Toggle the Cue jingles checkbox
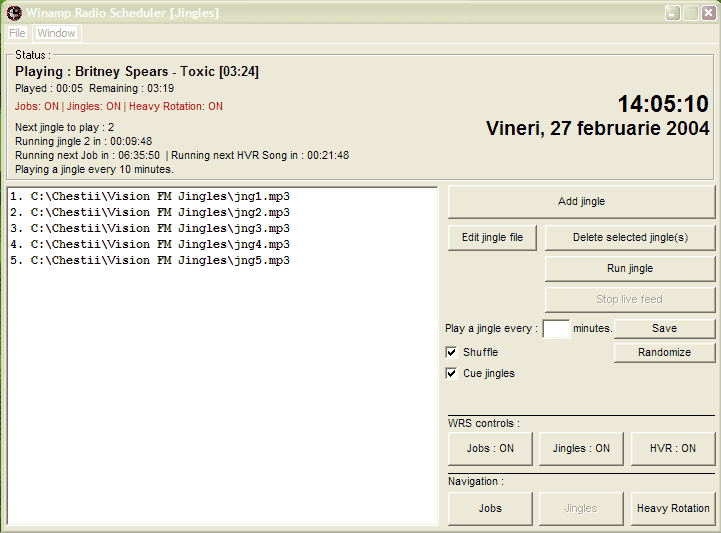Image resolution: width=721 pixels, height=533 pixels. click(x=452, y=373)
